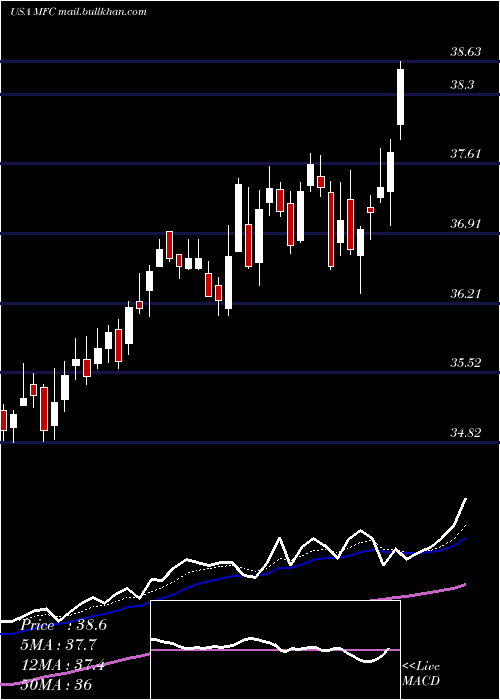This screenshot has width=500, height=700.
Task: Click the 37.61 price level label
Action: point(466,154)
